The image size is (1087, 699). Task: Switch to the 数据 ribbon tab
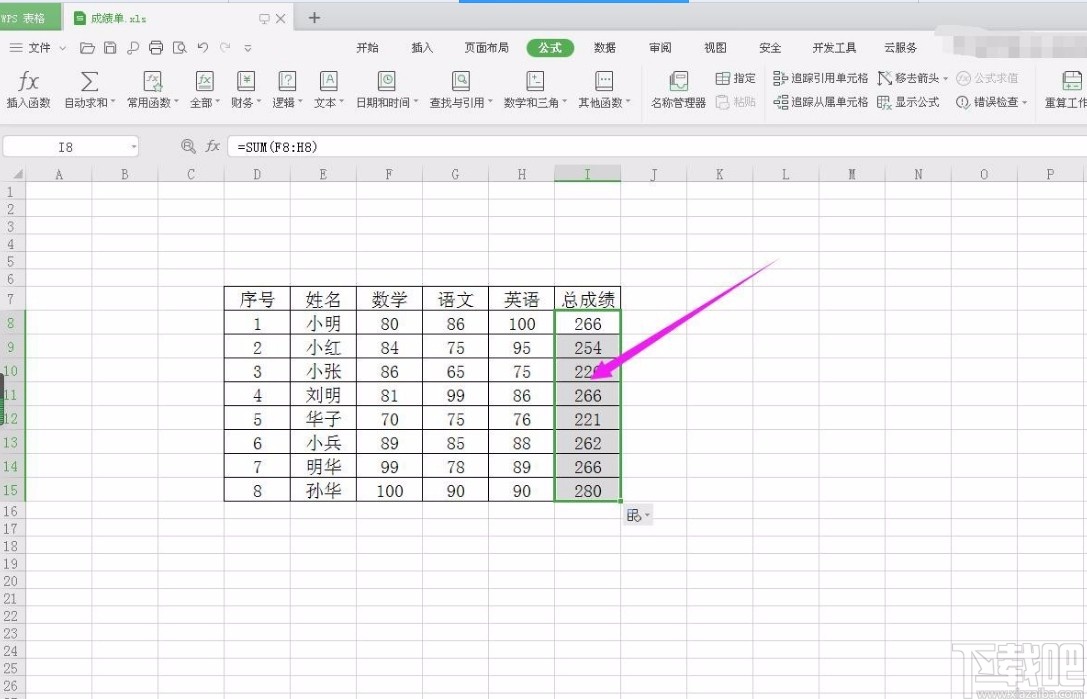click(604, 47)
